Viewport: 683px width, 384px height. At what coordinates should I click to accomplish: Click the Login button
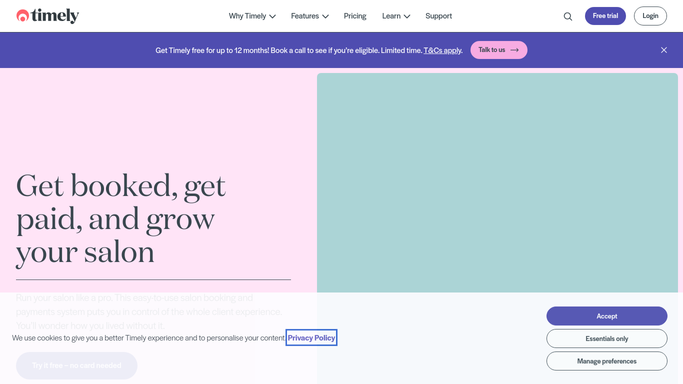coord(650,16)
